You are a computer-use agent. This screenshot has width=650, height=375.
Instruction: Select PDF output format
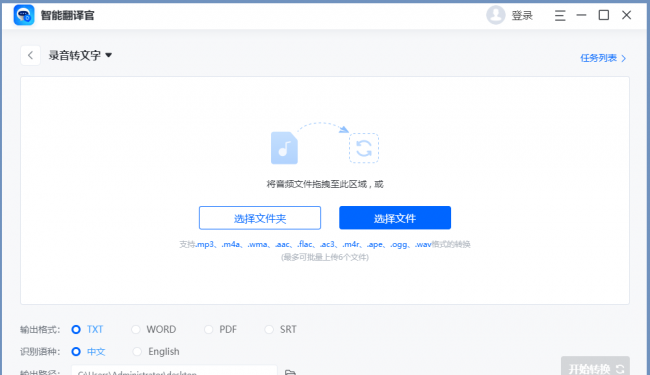click(x=221, y=329)
